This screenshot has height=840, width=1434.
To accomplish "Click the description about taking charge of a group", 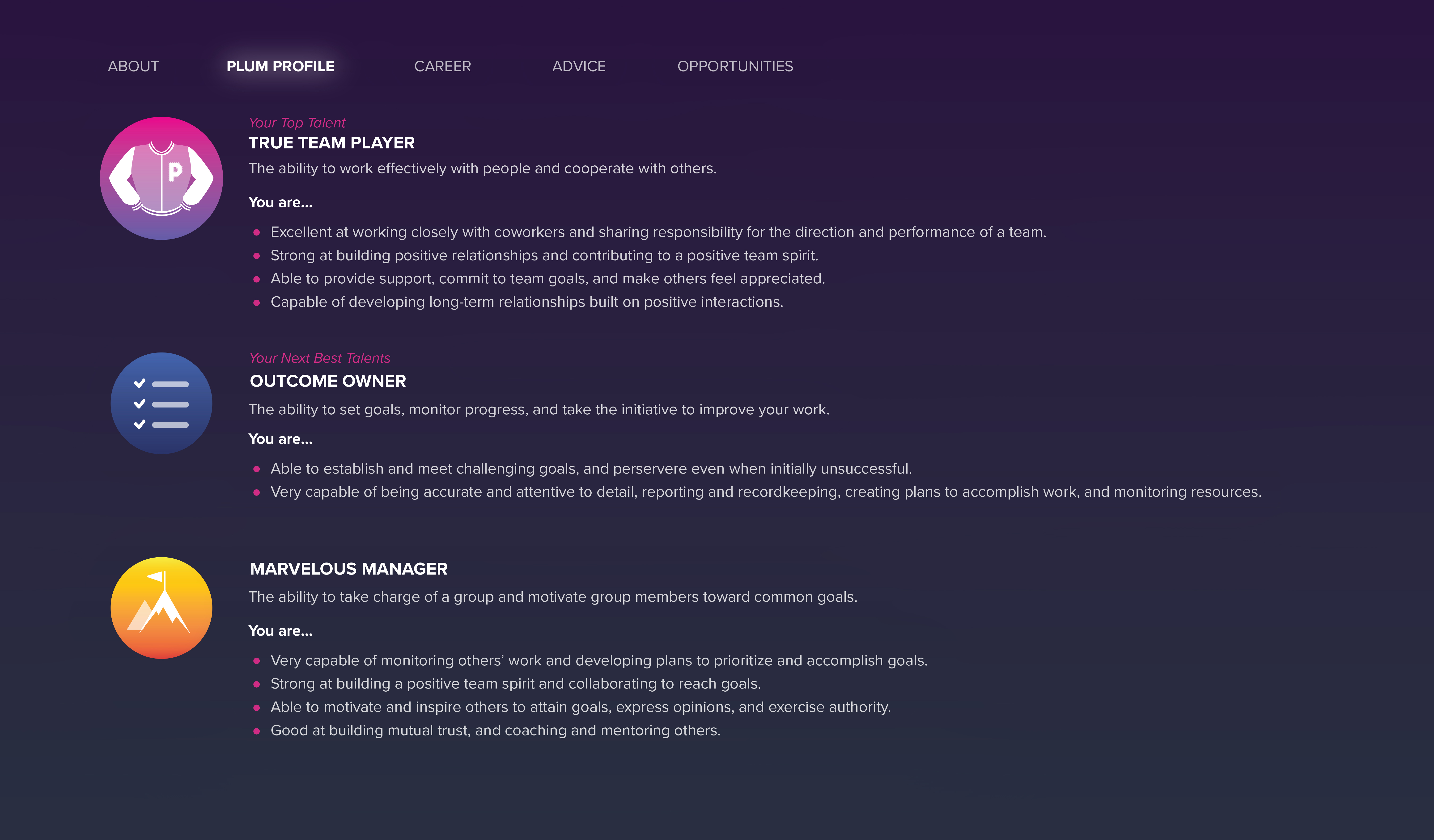I will pyautogui.click(x=552, y=596).
